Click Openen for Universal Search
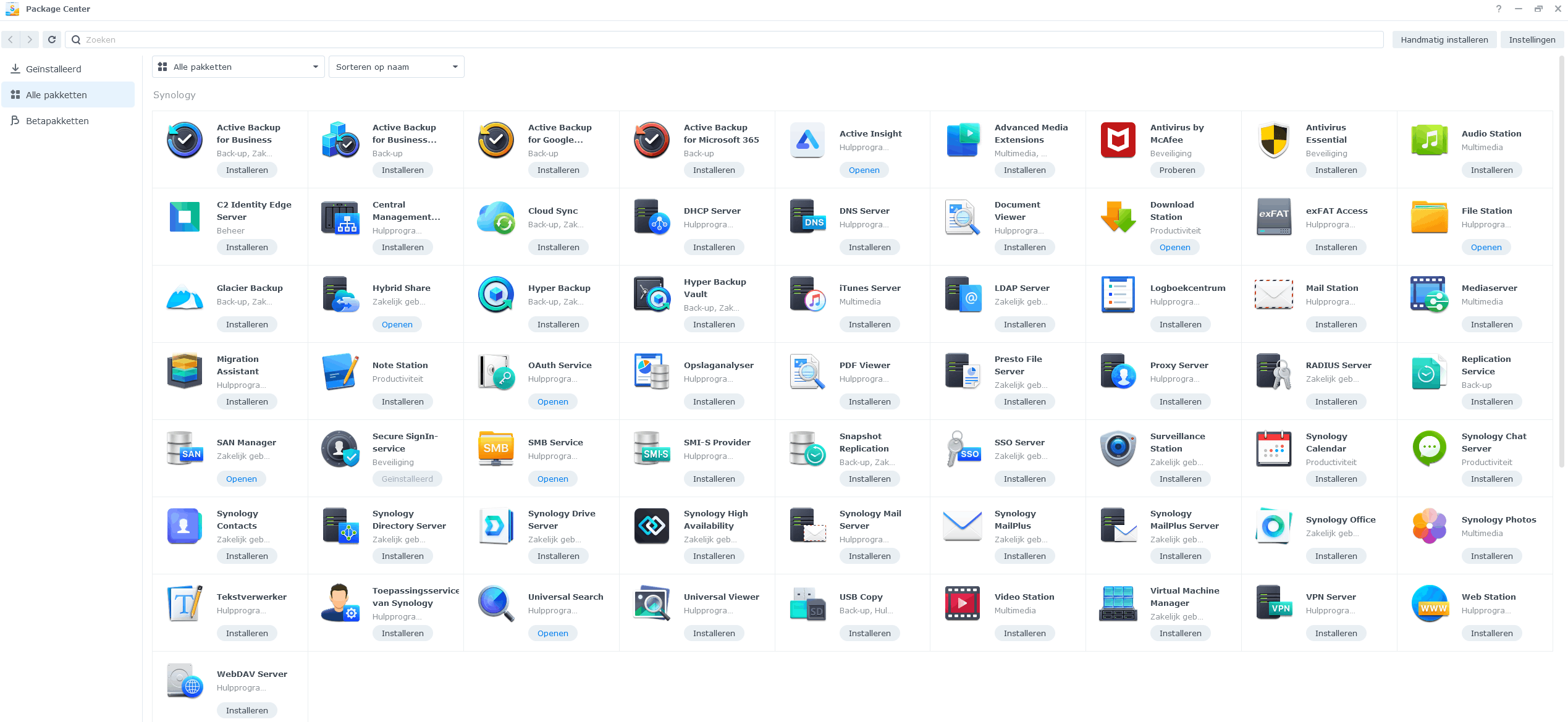Viewport: 1568px width, 722px height. pos(552,633)
